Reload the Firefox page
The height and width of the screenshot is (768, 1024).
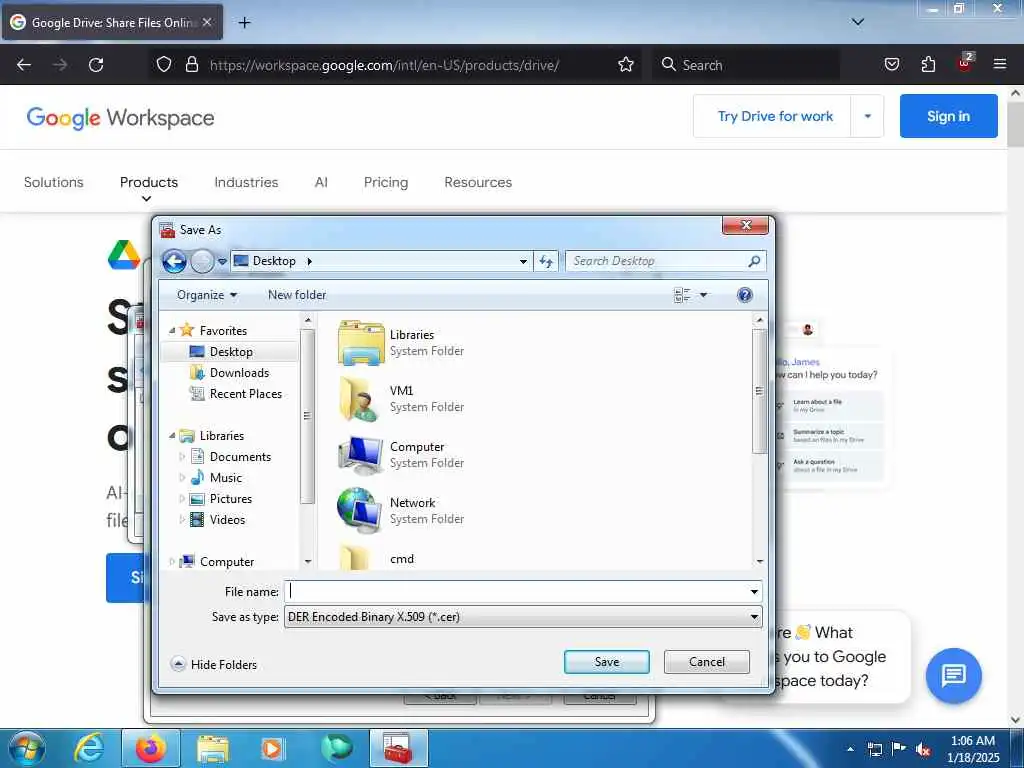tap(96, 65)
